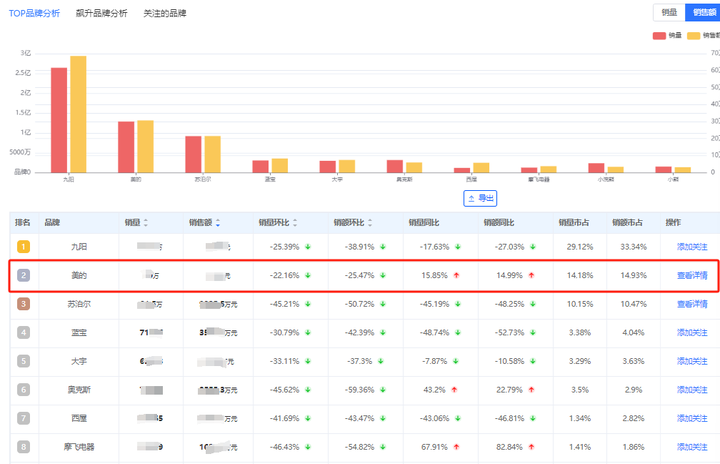Open 查看详情 for 美的 row
The image size is (720, 464).
[692, 276]
